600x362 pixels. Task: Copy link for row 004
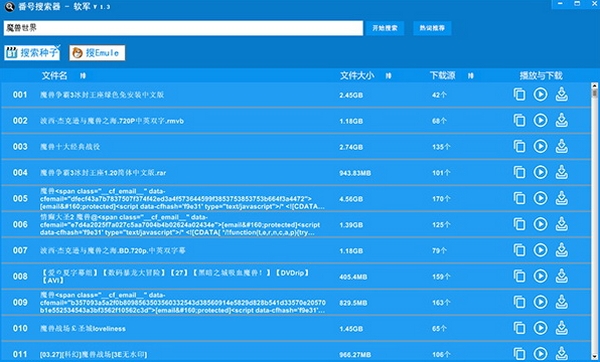coord(519,173)
